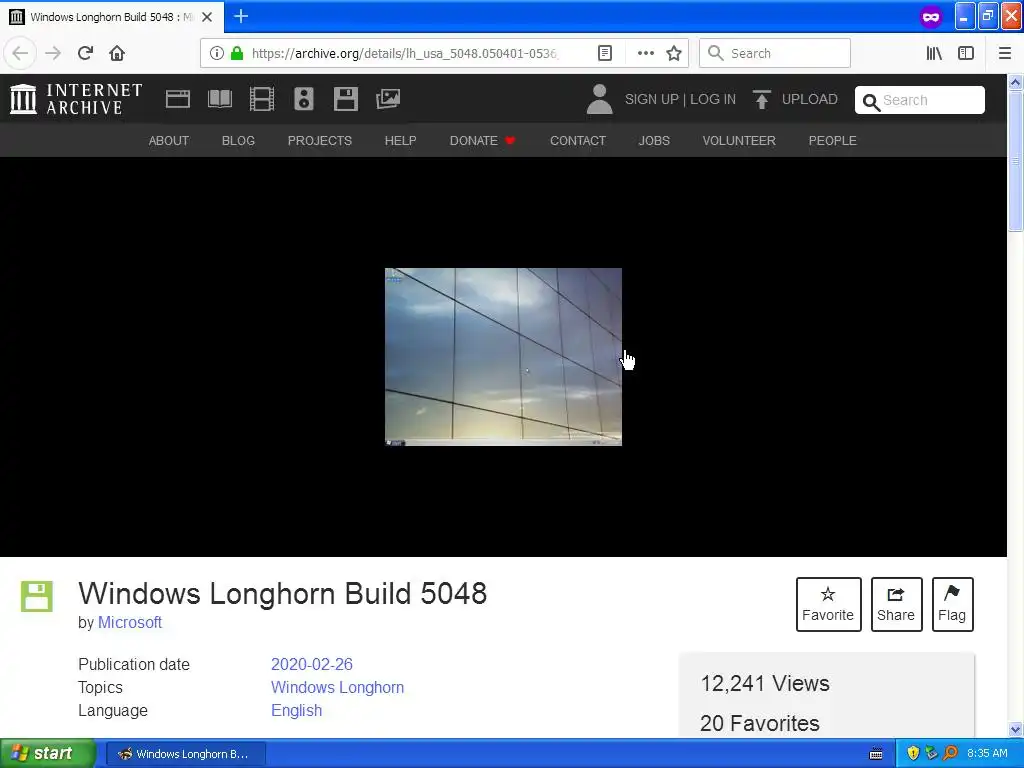Click the Share button
This screenshot has height=768, width=1024.
tap(896, 604)
